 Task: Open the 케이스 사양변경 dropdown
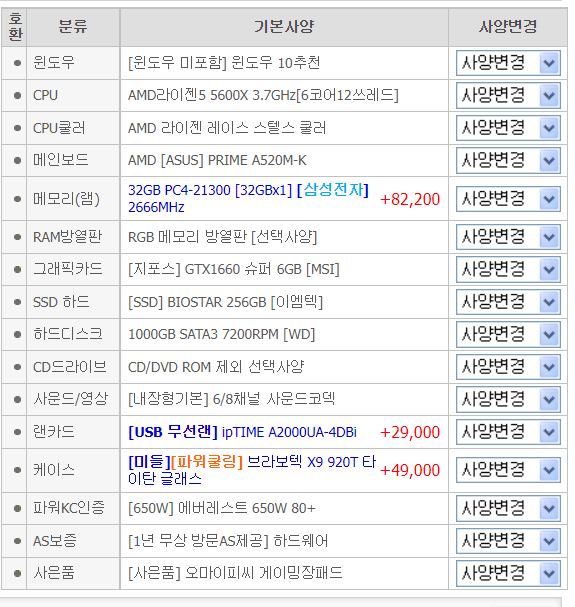click(508, 470)
